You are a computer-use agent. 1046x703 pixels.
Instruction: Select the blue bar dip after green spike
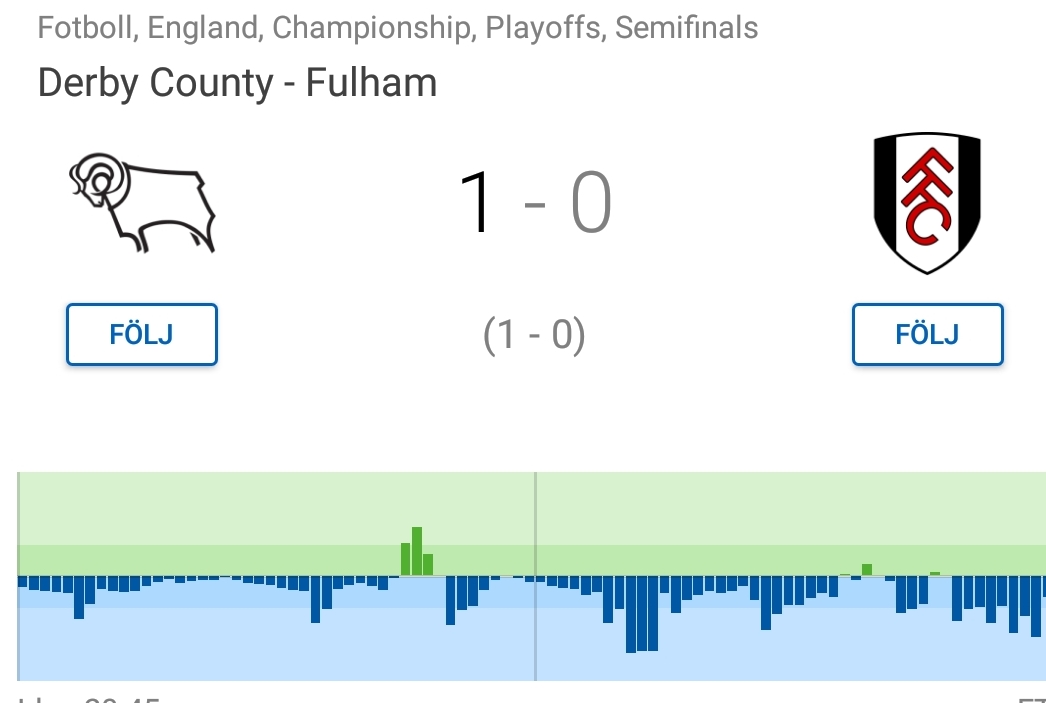(x=450, y=600)
